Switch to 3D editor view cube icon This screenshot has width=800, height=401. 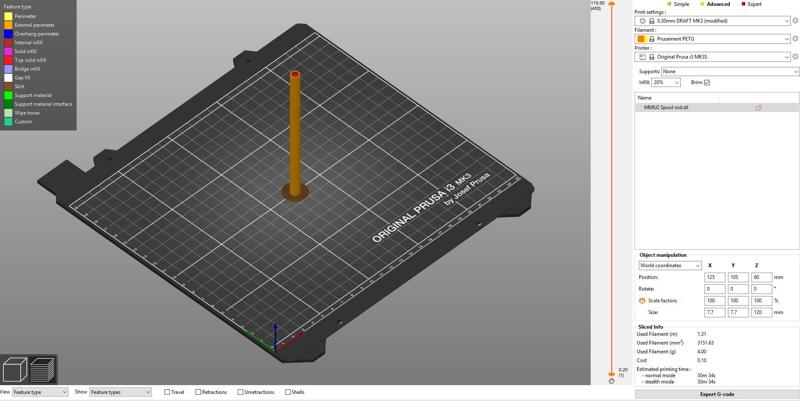coord(15,369)
